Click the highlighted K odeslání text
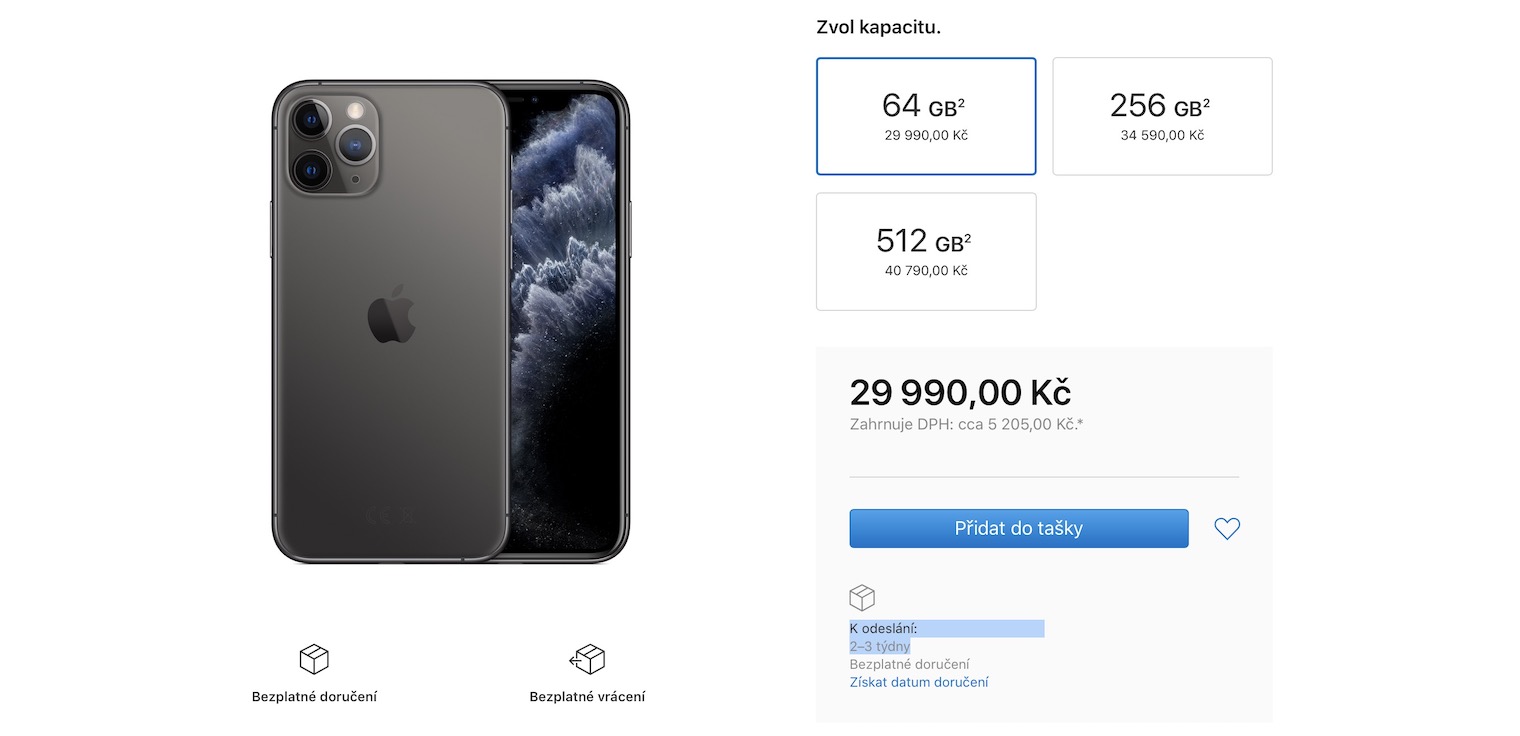 click(x=884, y=629)
